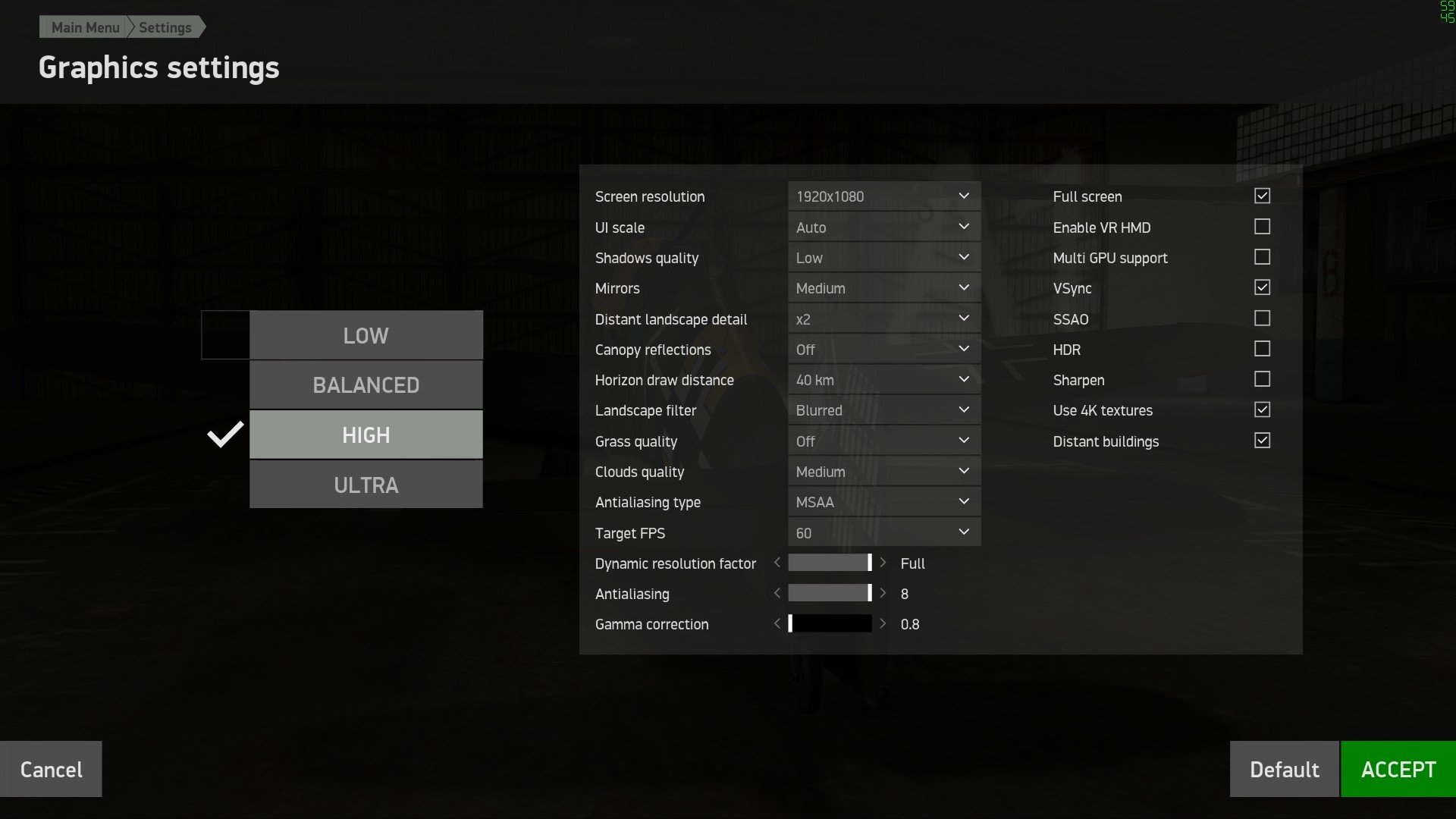
Task: Go to Main Menu breadcrumb
Action: [85, 27]
